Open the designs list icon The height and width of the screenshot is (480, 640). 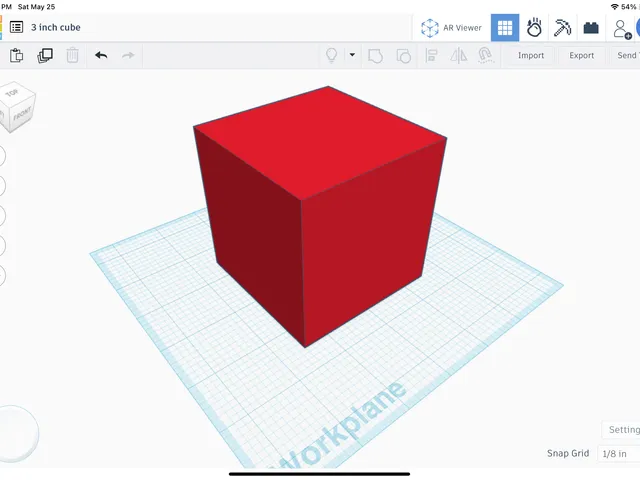16,27
